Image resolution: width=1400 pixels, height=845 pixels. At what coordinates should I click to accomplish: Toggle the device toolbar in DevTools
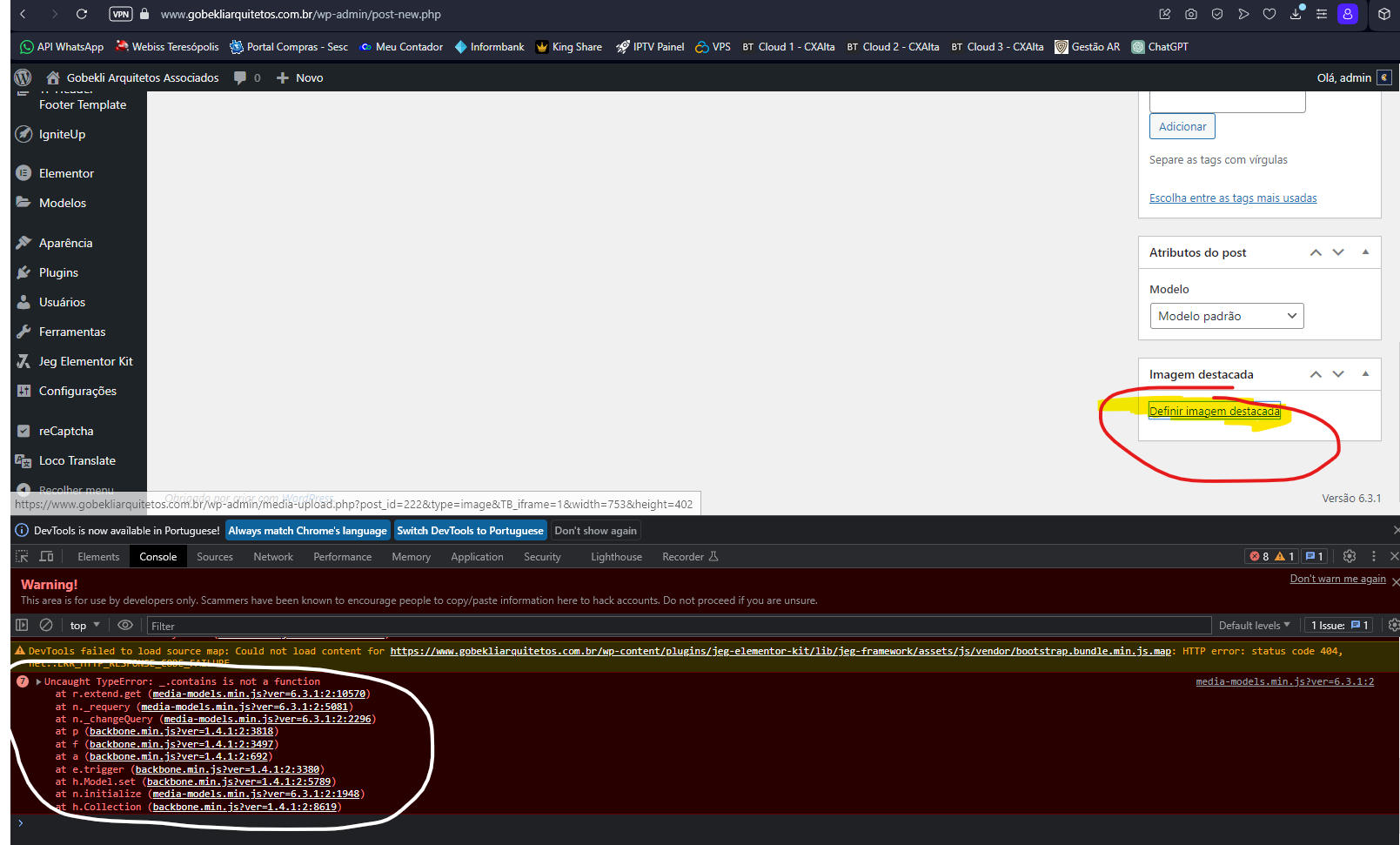point(46,557)
